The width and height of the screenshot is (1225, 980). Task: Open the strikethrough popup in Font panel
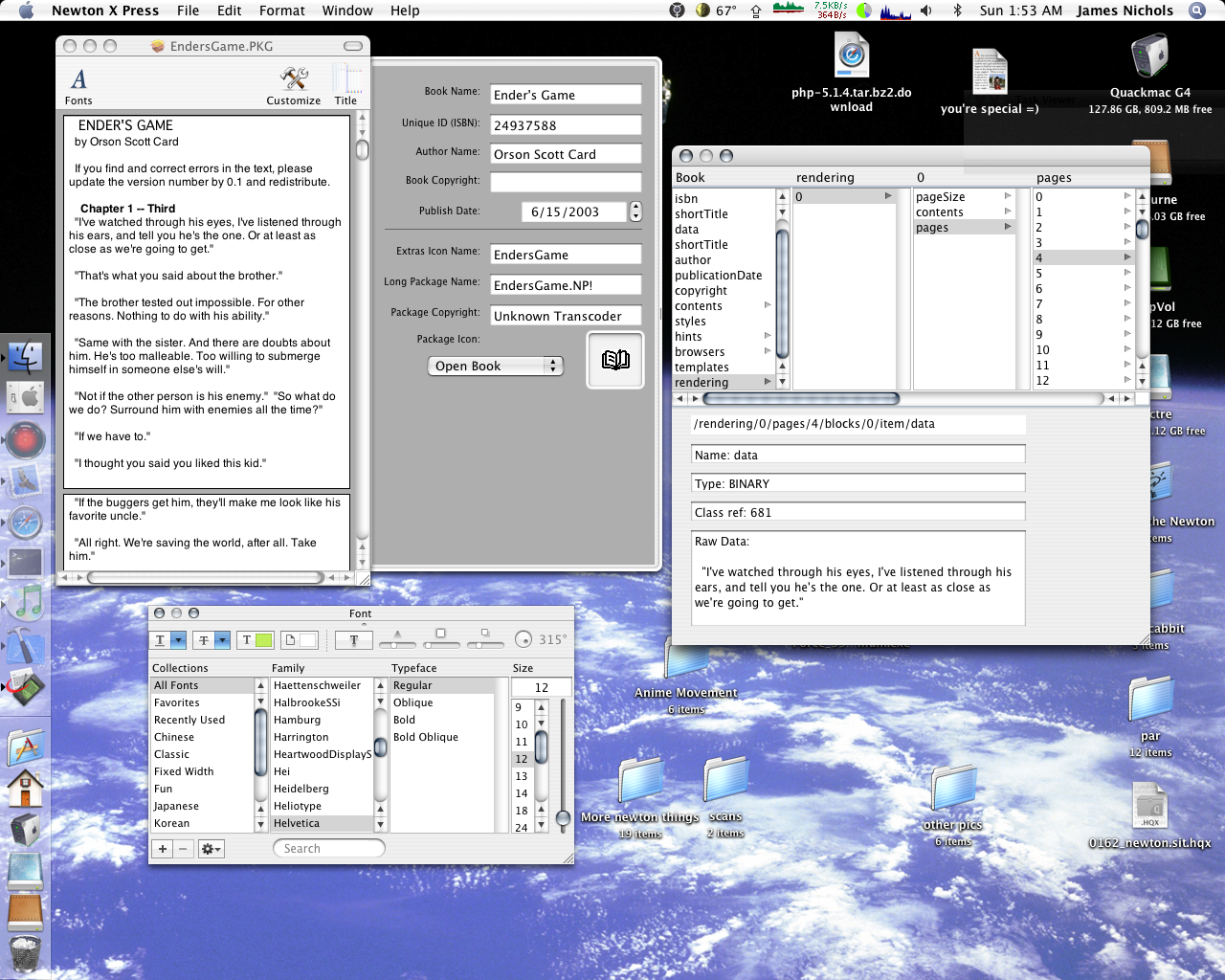(212, 640)
